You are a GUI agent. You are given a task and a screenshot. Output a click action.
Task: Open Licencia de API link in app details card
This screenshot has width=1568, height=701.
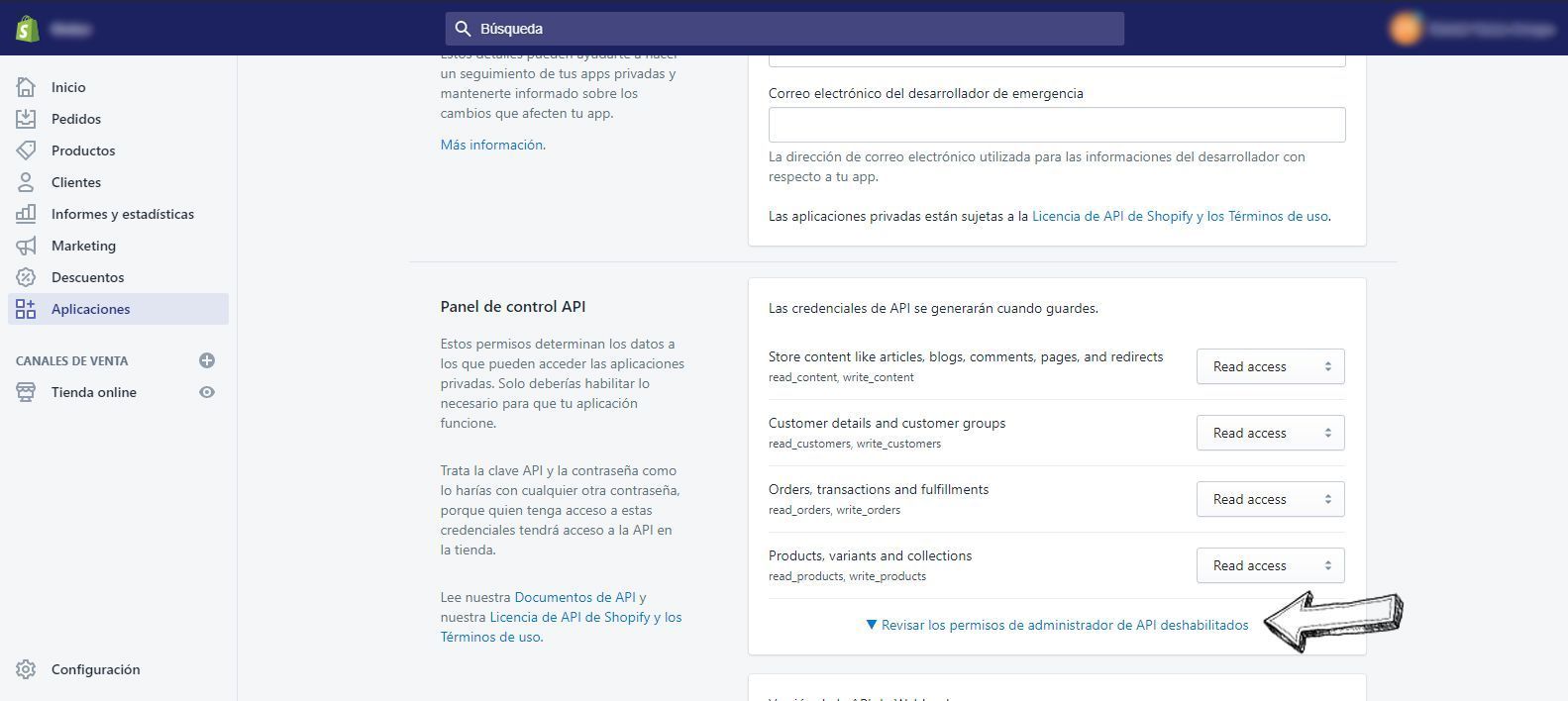[x=1180, y=216]
